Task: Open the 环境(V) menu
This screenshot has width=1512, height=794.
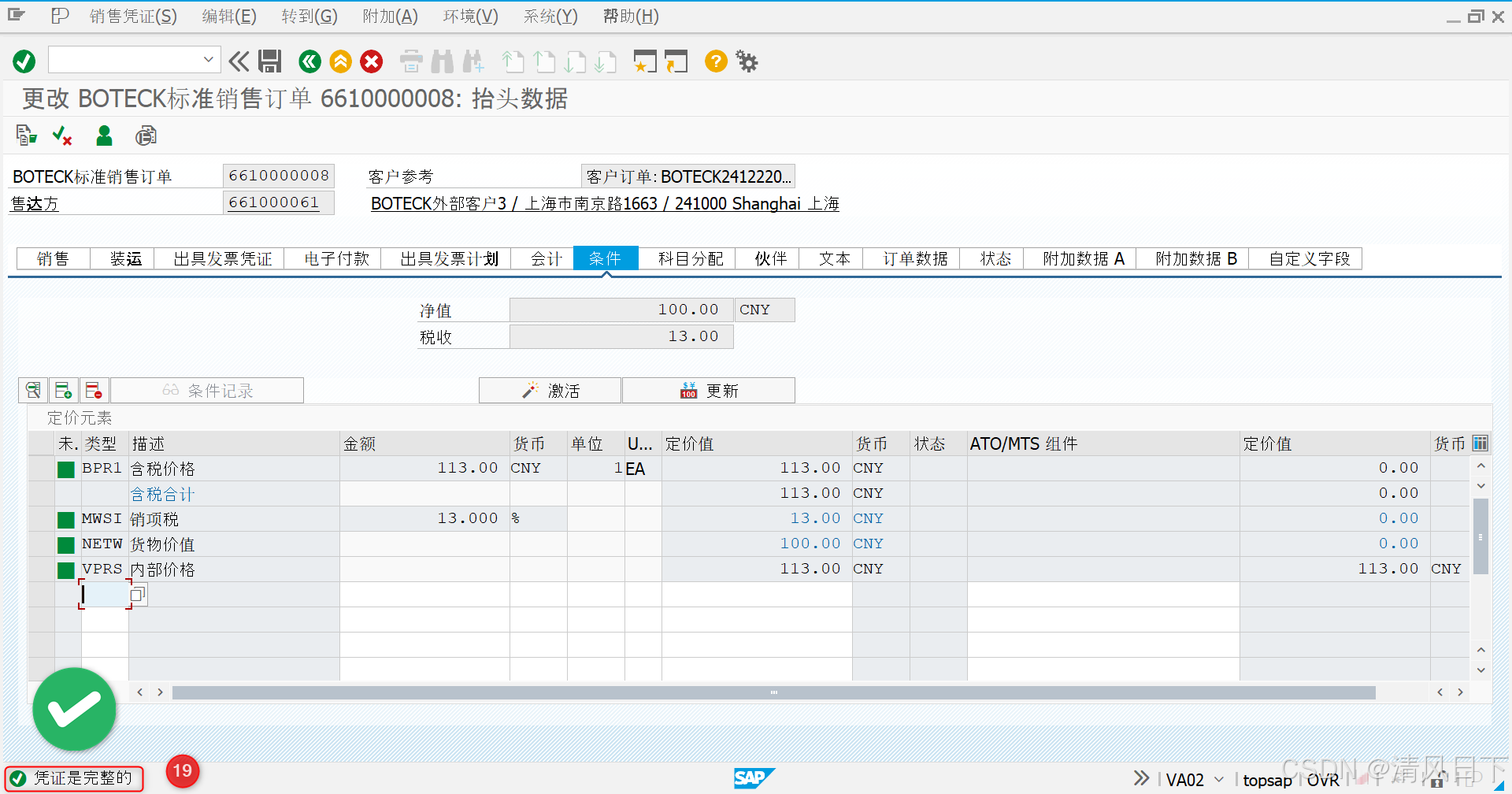Action: click(471, 17)
